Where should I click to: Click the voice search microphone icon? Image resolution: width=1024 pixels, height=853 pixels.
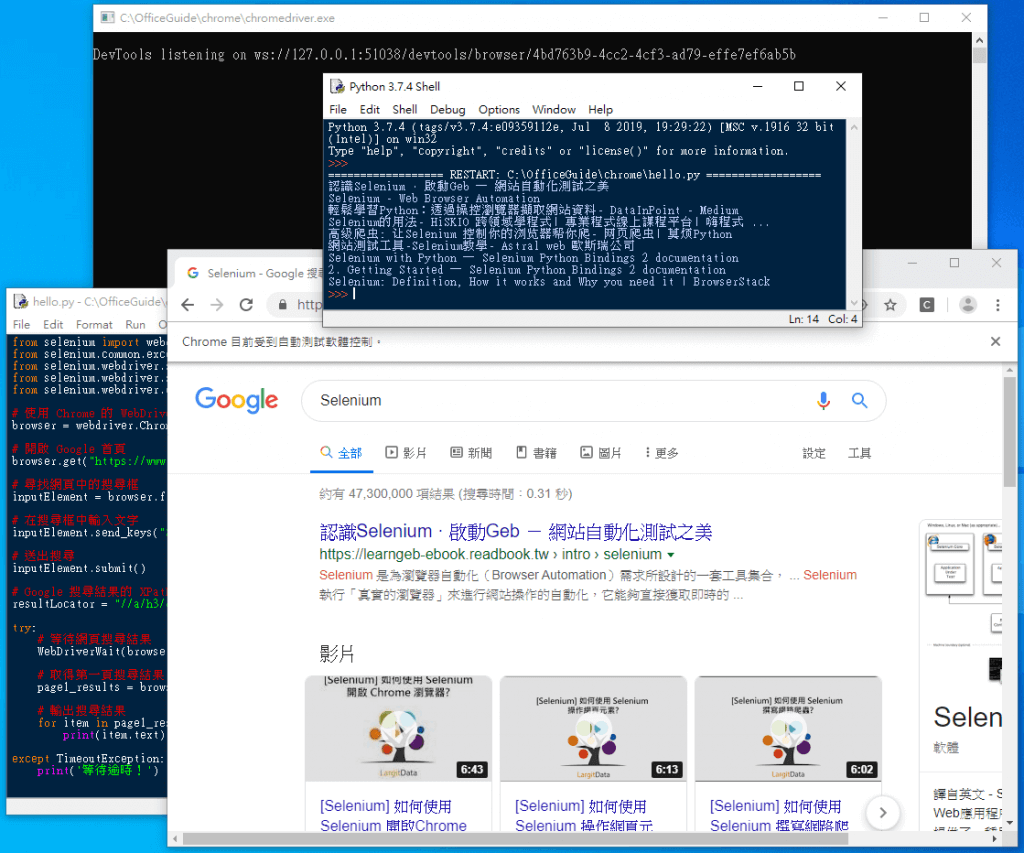coord(823,400)
